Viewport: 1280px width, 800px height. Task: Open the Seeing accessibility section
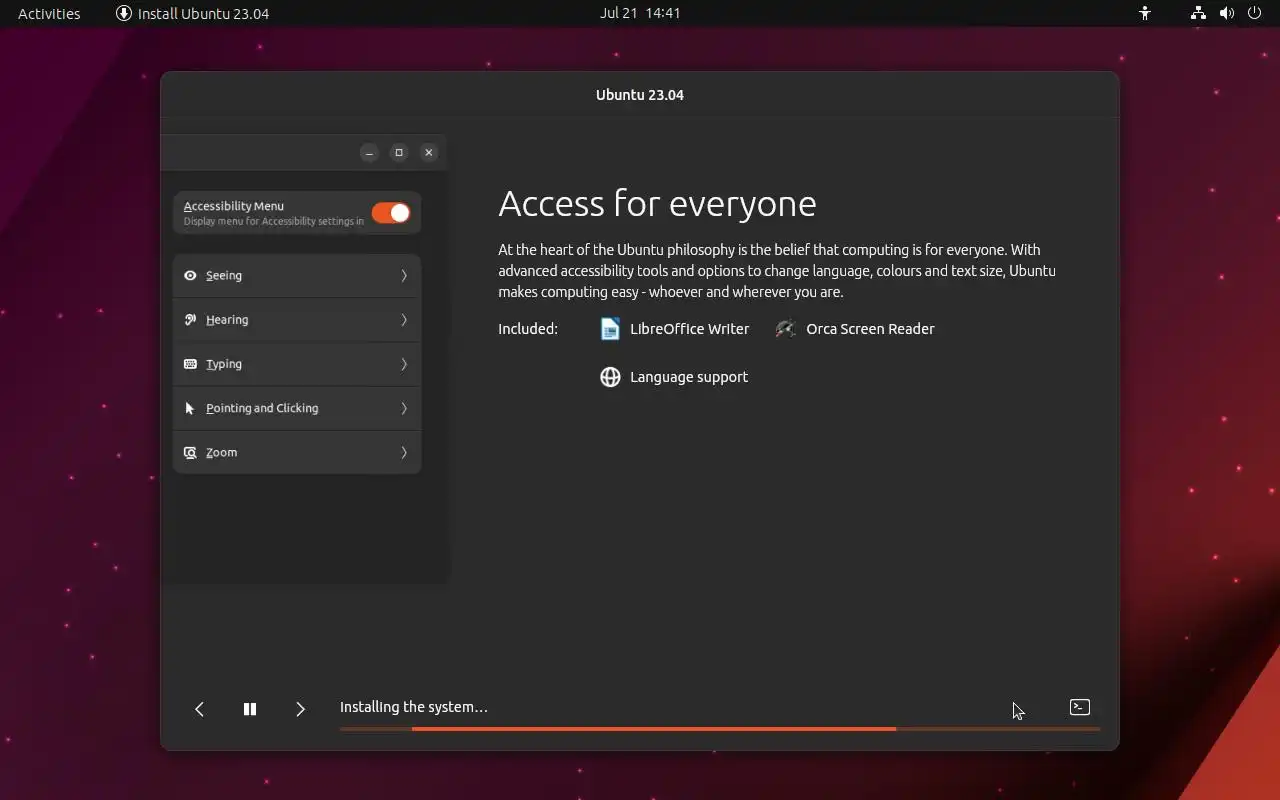pyautogui.click(x=297, y=276)
